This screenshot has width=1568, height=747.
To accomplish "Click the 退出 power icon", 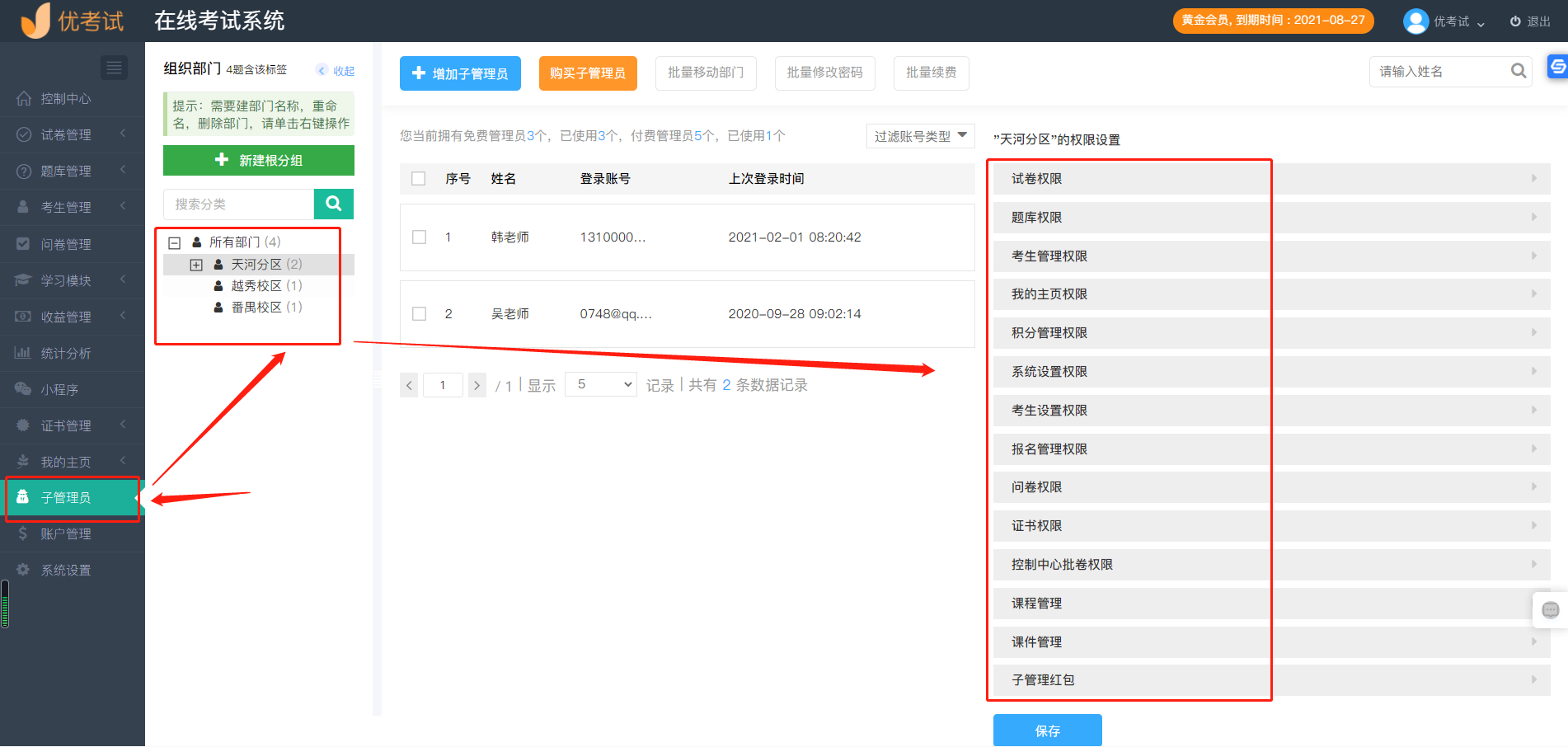I will click(x=1515, y=21).
